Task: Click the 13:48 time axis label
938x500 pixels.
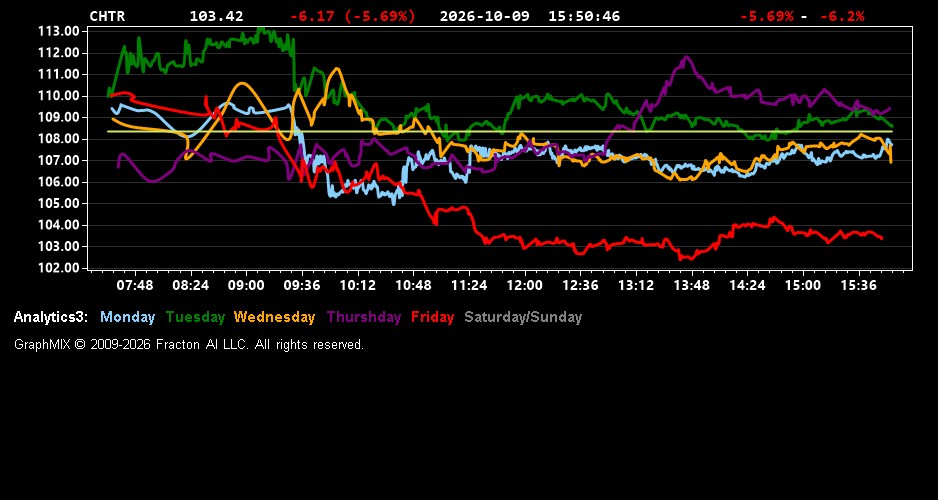Action: 692,285
